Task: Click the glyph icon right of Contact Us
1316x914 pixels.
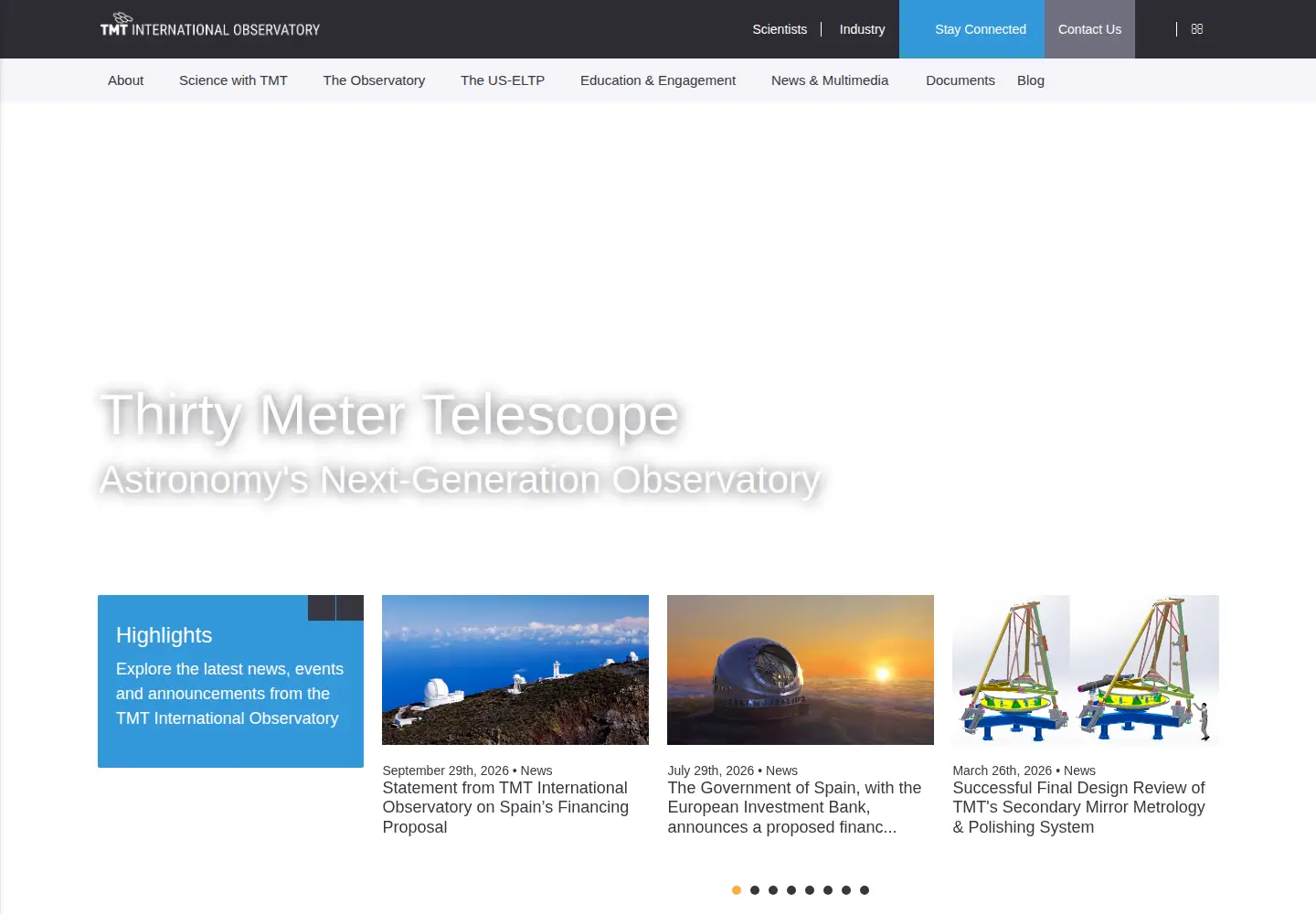Action: pos(1197,29)
